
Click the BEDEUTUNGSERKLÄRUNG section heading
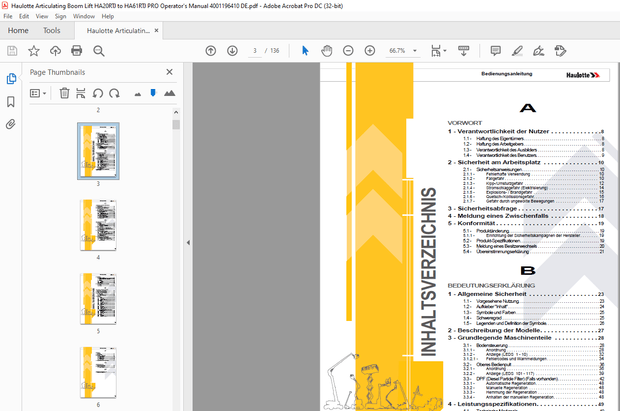pyautogui.click(x=491, y=285)
